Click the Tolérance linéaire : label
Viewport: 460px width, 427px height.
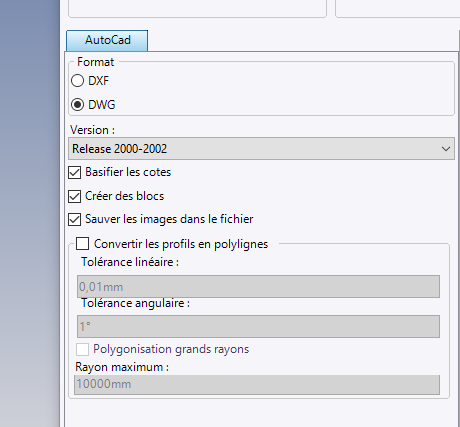click(x=130, y=262)
